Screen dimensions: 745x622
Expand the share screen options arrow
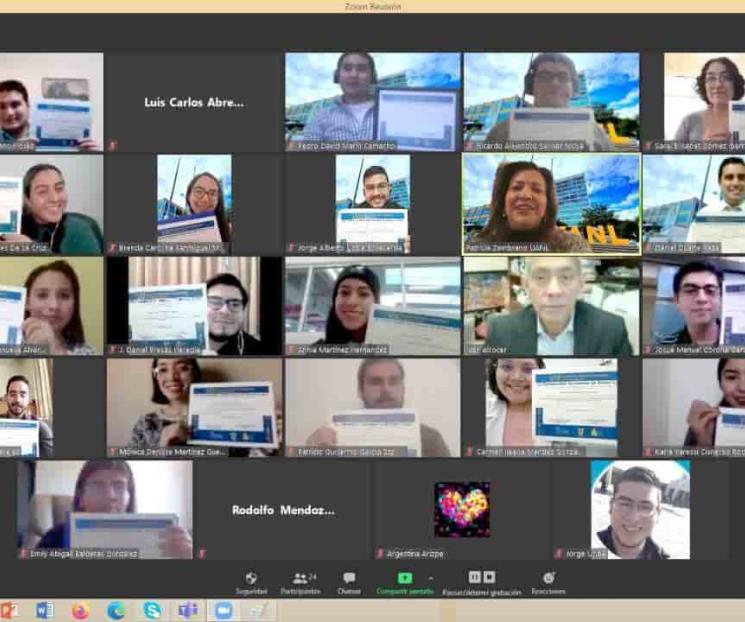tap(431, 577)
